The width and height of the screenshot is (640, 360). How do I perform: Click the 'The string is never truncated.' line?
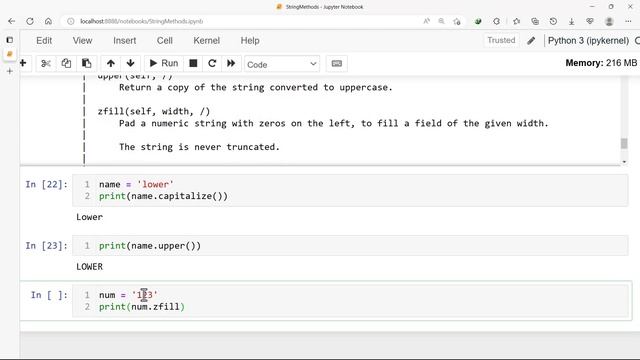pyautogui.click(x=199, y=147)
